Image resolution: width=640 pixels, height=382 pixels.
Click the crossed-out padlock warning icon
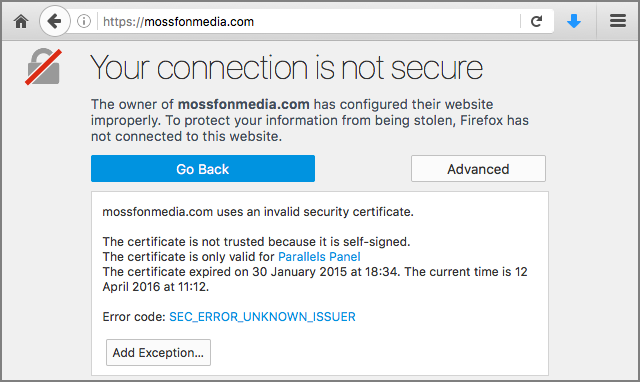click(44, 67)
